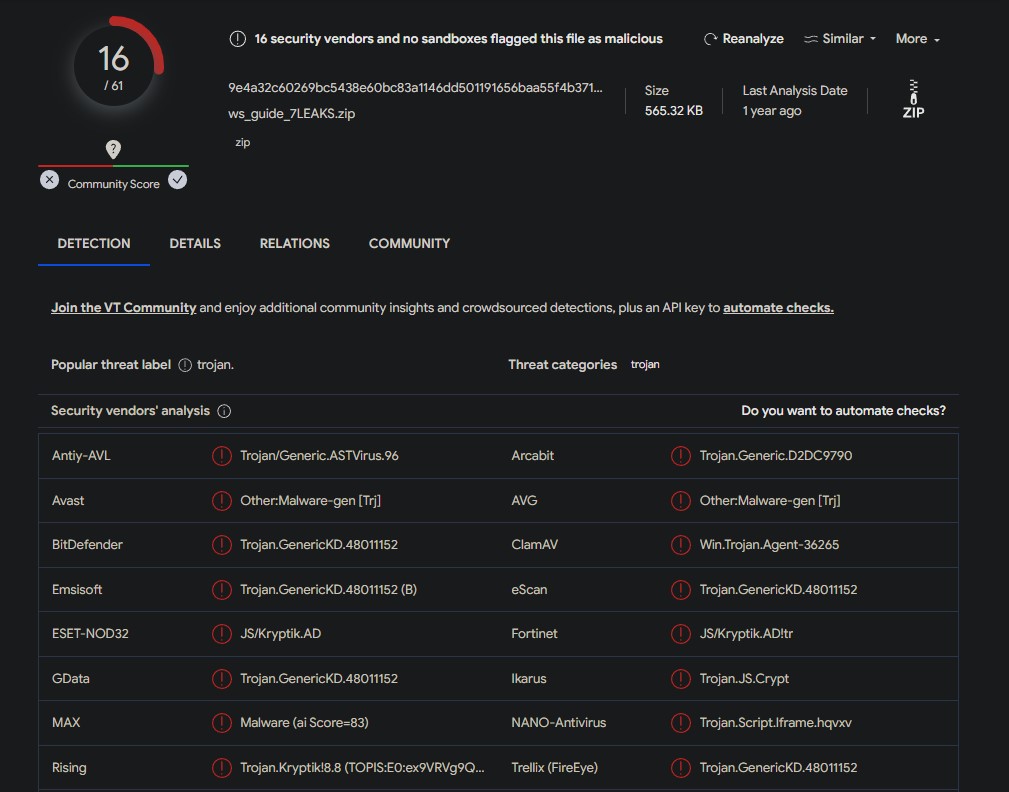This screenshot has width=1009, height=792.
Task: Click Last Analysis Date 1 year ago
Action: [772, 111]
